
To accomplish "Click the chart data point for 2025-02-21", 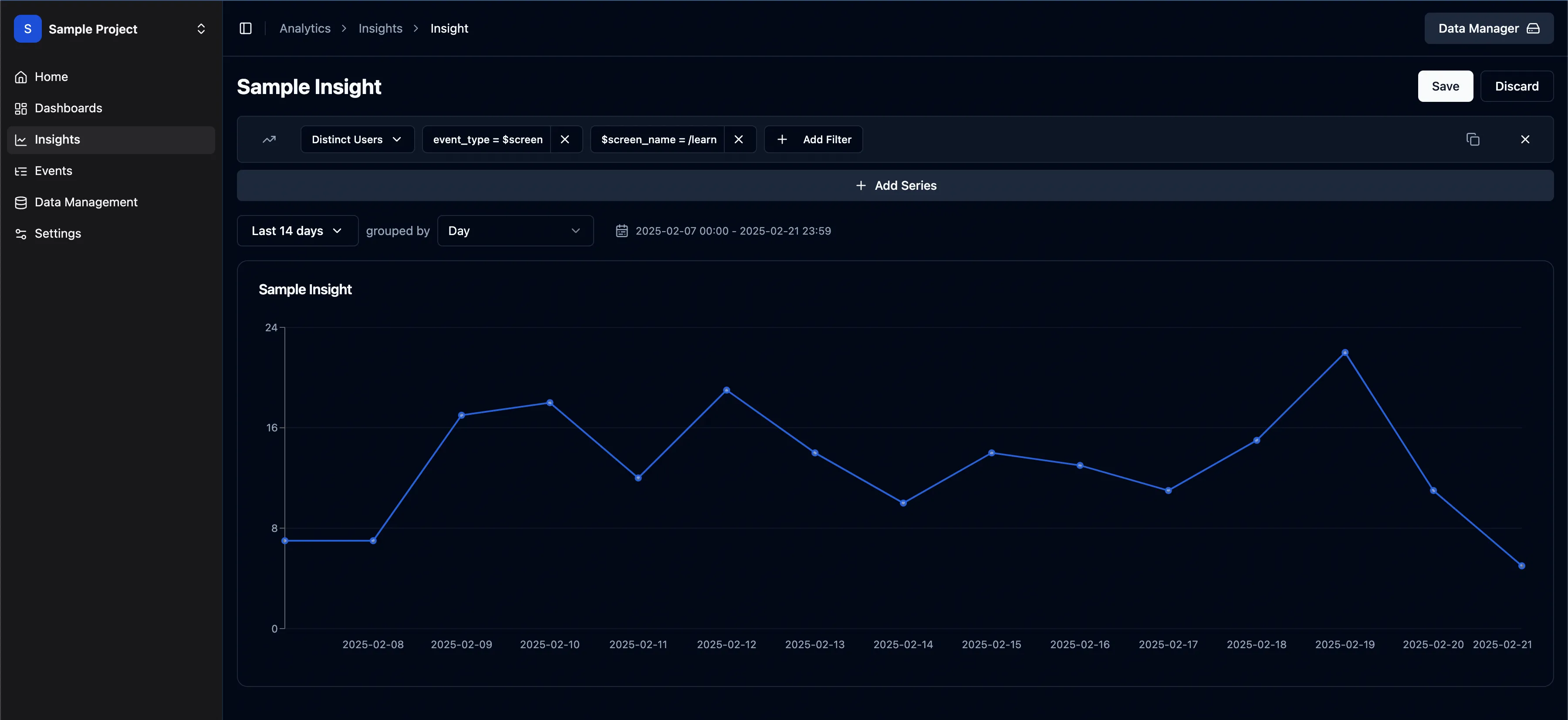I will click(1522, 565).
